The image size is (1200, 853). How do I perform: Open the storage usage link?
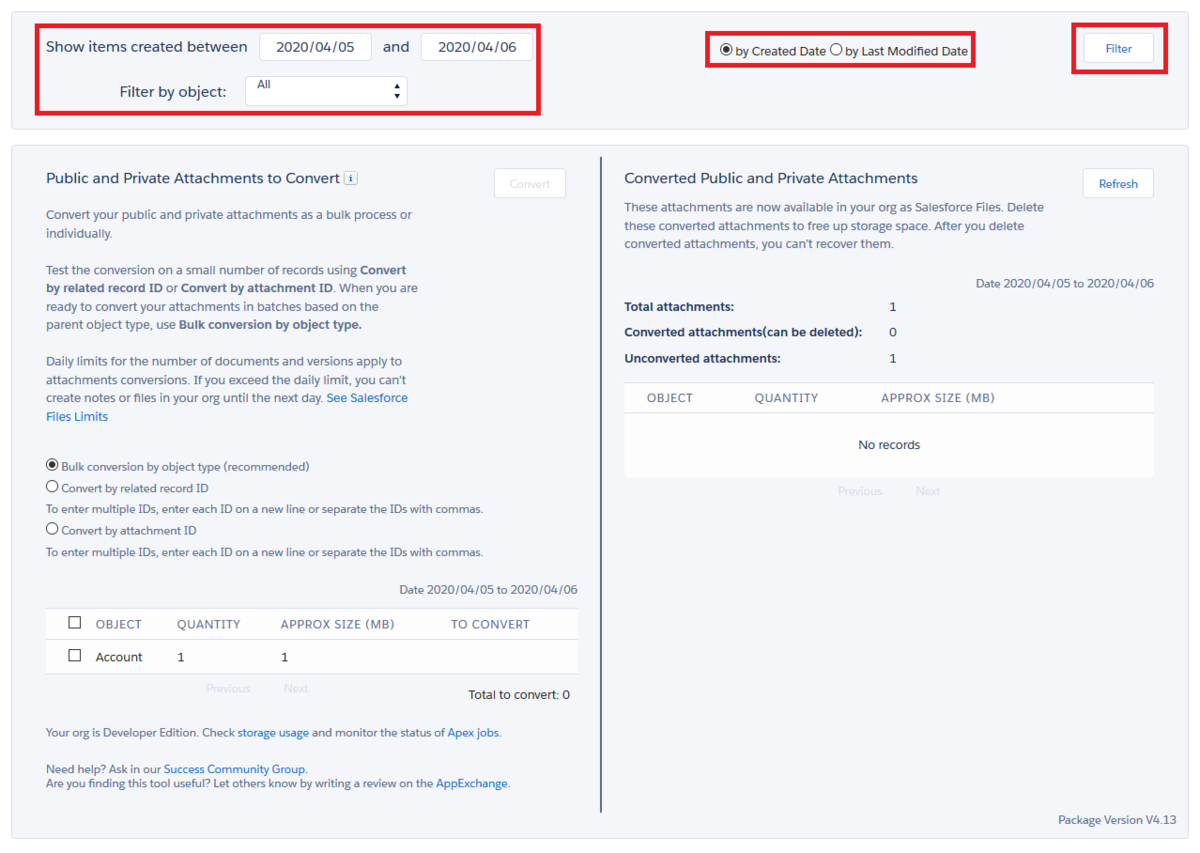[273, 733]
